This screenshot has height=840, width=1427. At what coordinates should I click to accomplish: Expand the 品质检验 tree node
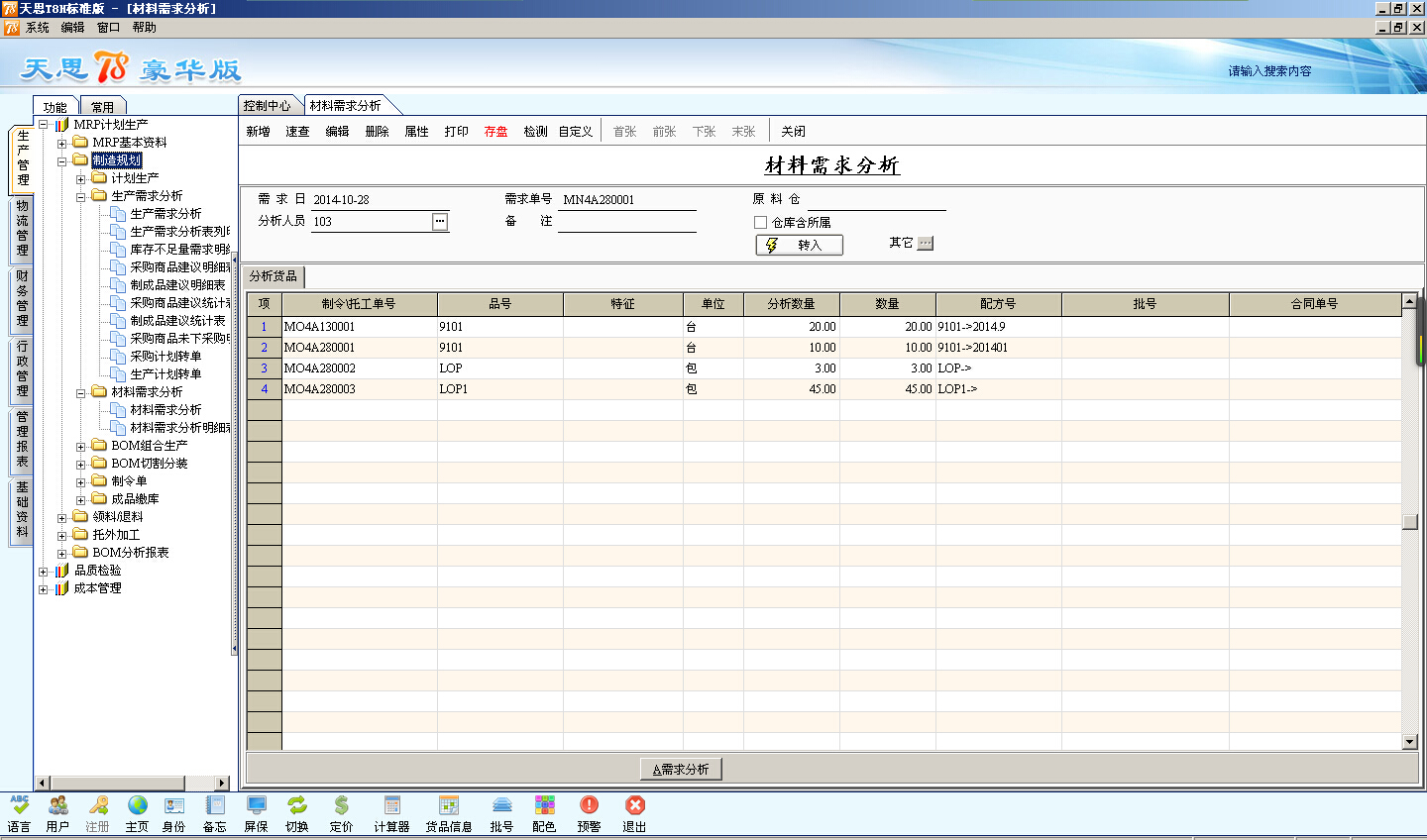44,572
